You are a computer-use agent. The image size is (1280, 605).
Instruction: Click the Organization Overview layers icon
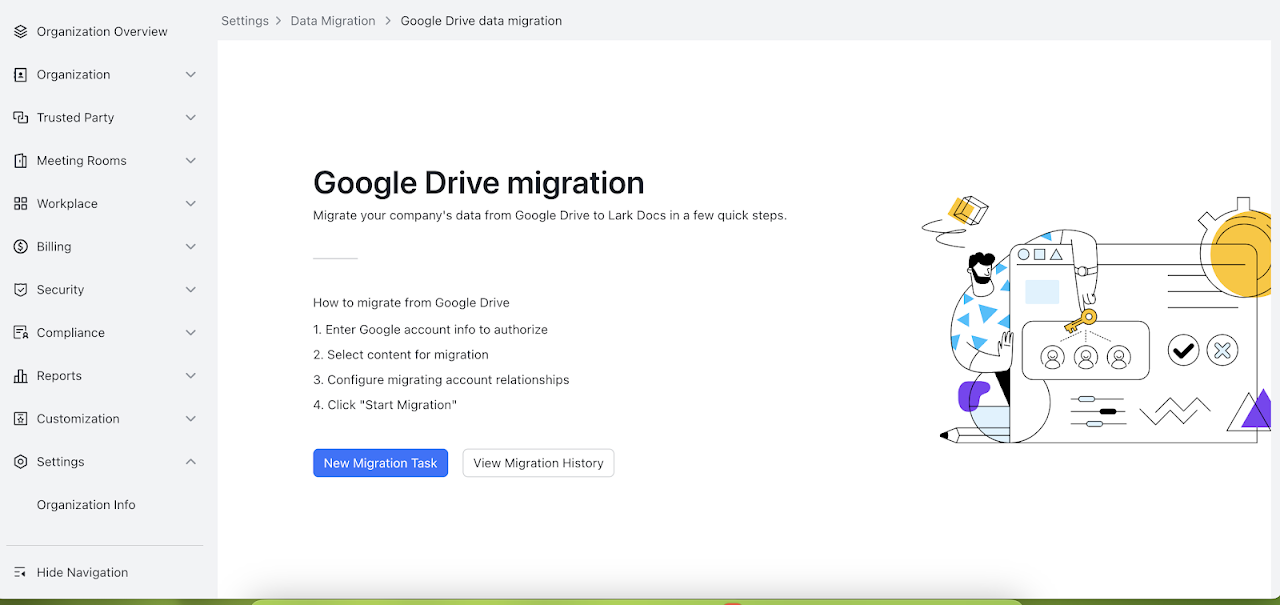pyautogui.click(x=20, y=32)
